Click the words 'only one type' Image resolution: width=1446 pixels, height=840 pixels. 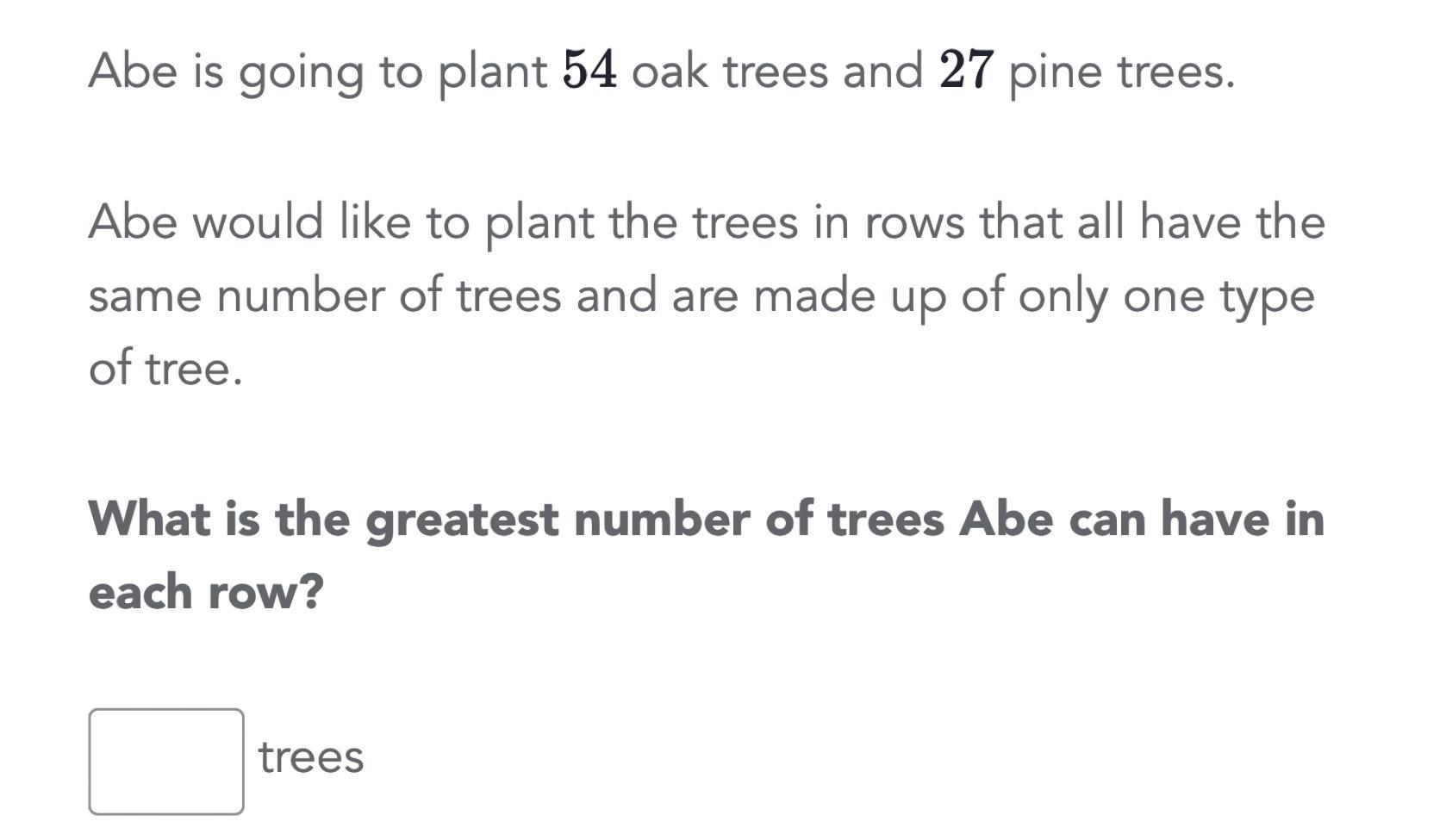click(1167, 299)
